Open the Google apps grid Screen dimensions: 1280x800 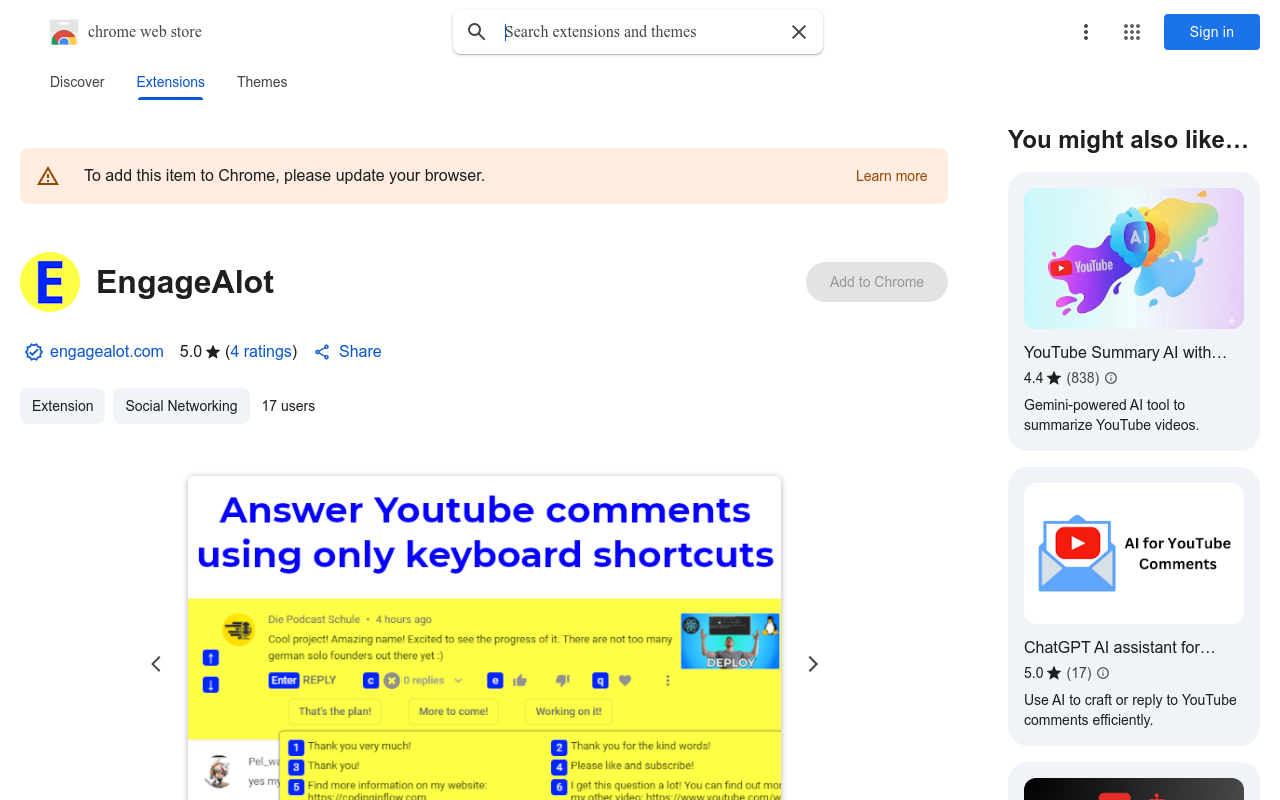tap(1132, 32)
